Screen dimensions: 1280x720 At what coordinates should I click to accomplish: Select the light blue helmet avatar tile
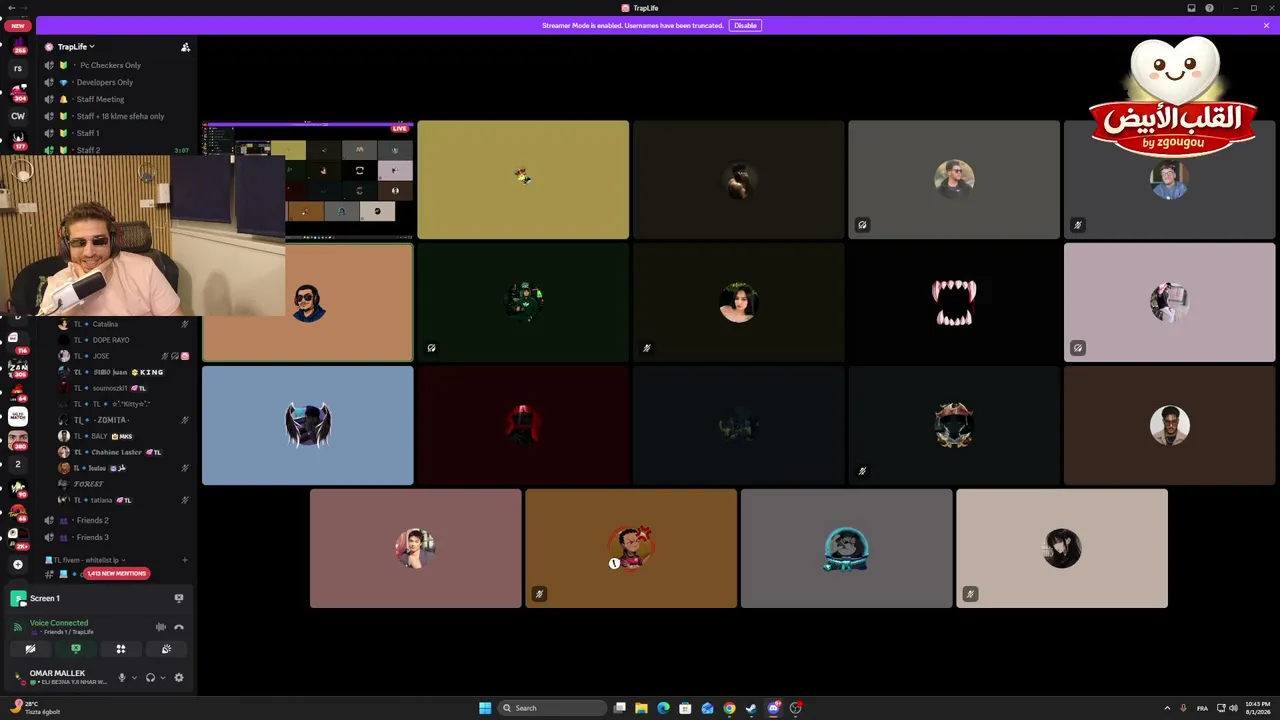point(308,426)
